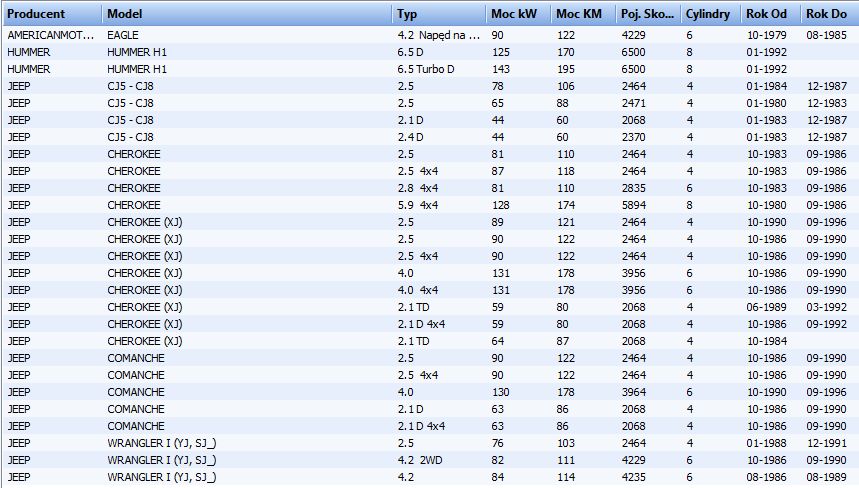Select the 2.4 D type cell
The height and width of the screenshot is (488, 859).
click(x=410, y=137)
